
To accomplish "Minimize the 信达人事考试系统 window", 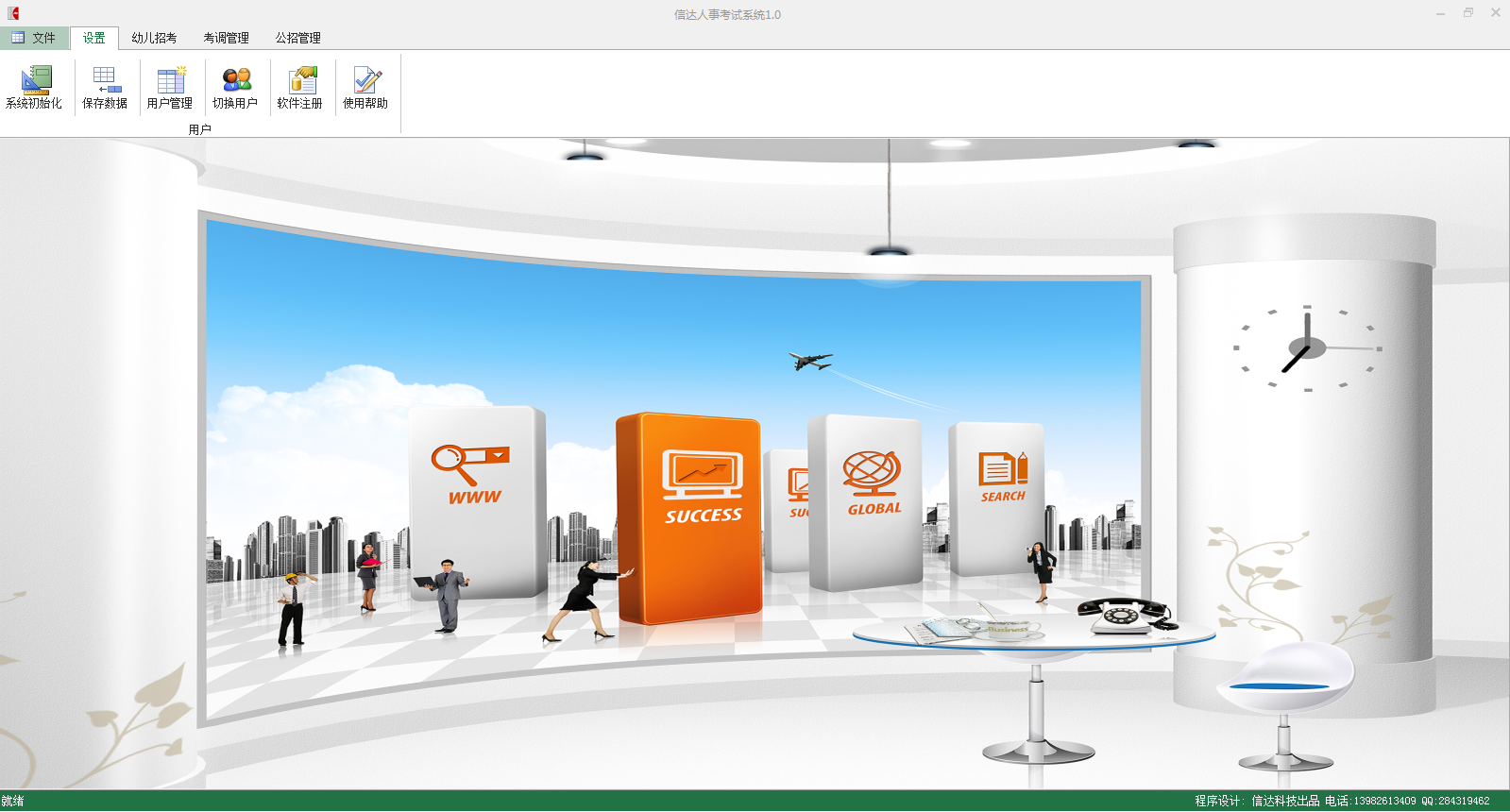I will point(1440,13).
